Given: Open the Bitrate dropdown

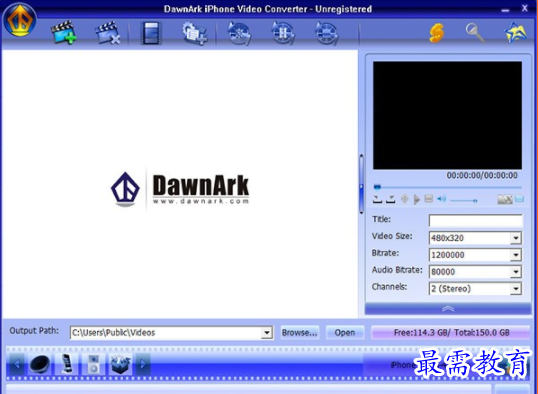Looking at the screenshot, I should (516, 255).
